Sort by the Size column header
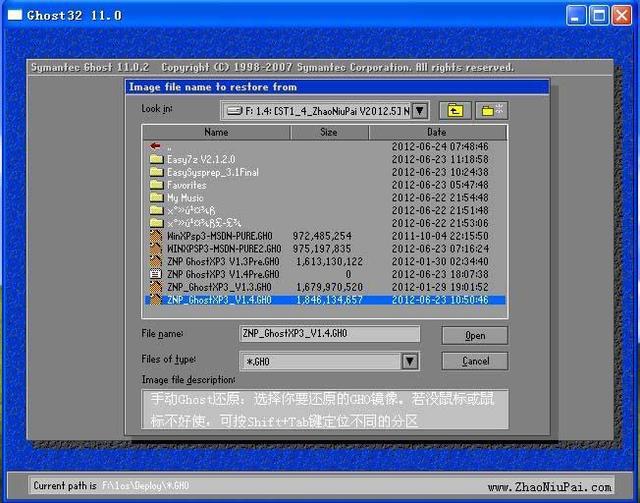Screen dimensions: 640x503 pyautogui.click(x=329, y=132)
